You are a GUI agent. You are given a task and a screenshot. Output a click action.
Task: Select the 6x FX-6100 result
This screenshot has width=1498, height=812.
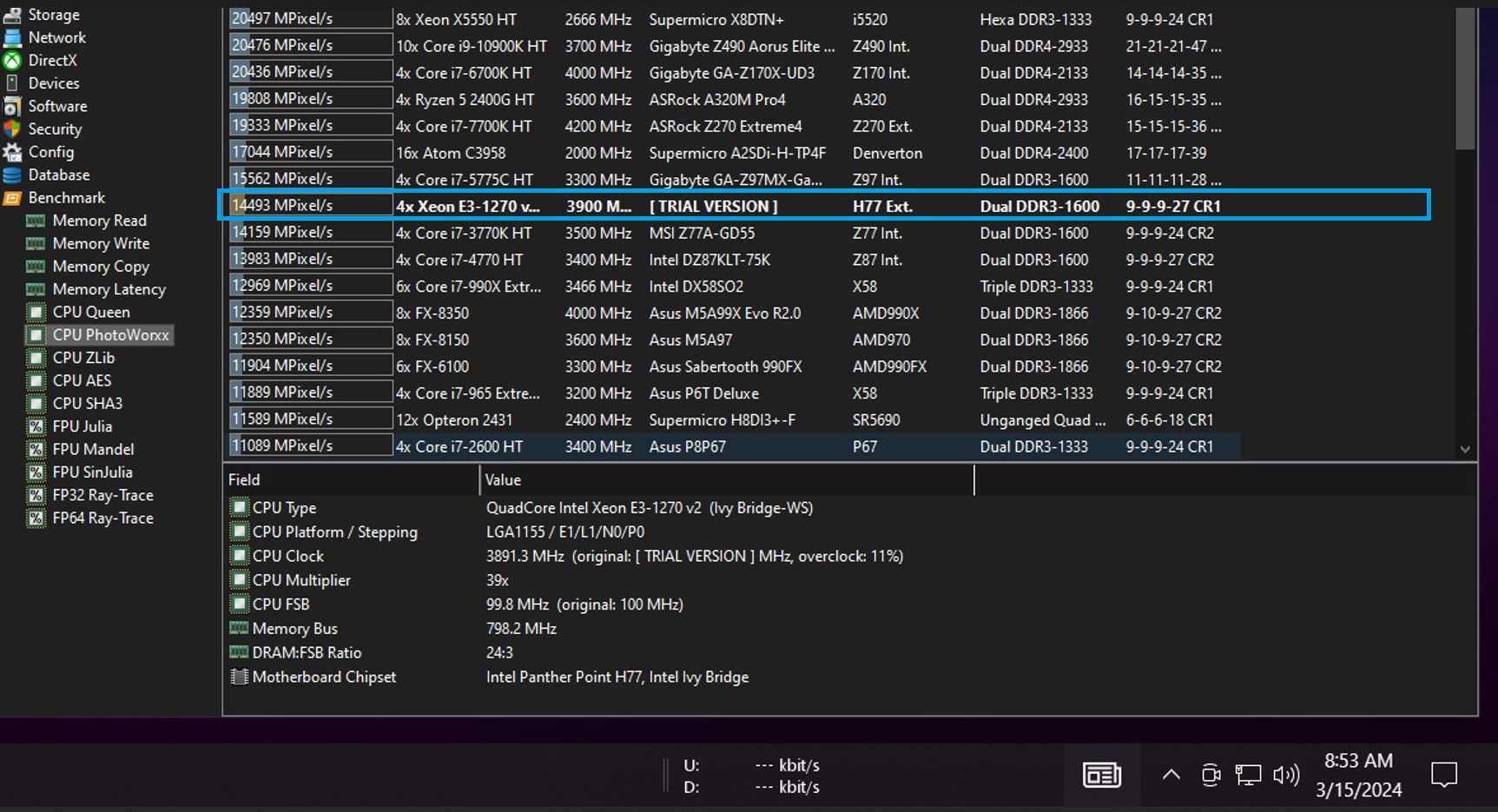pos(734,366)
